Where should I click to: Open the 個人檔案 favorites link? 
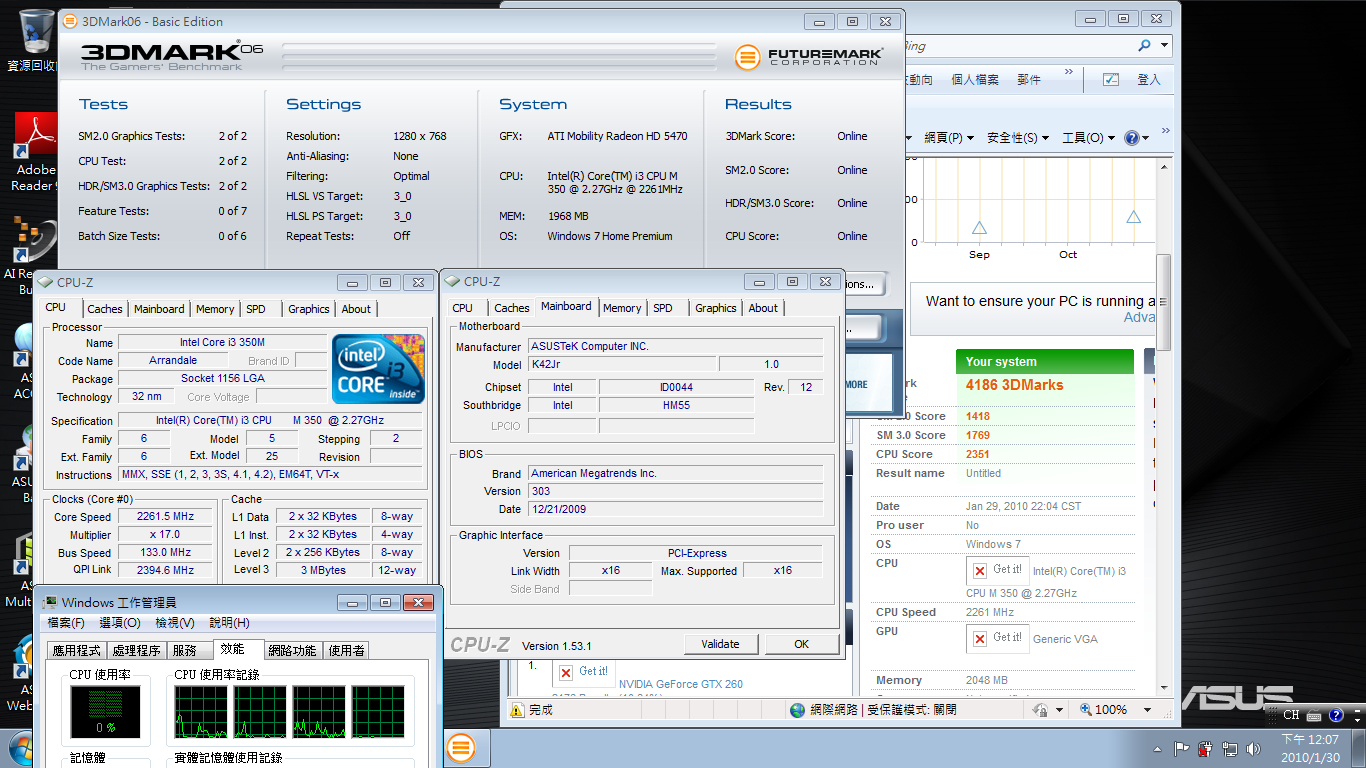tap(975, 80)
